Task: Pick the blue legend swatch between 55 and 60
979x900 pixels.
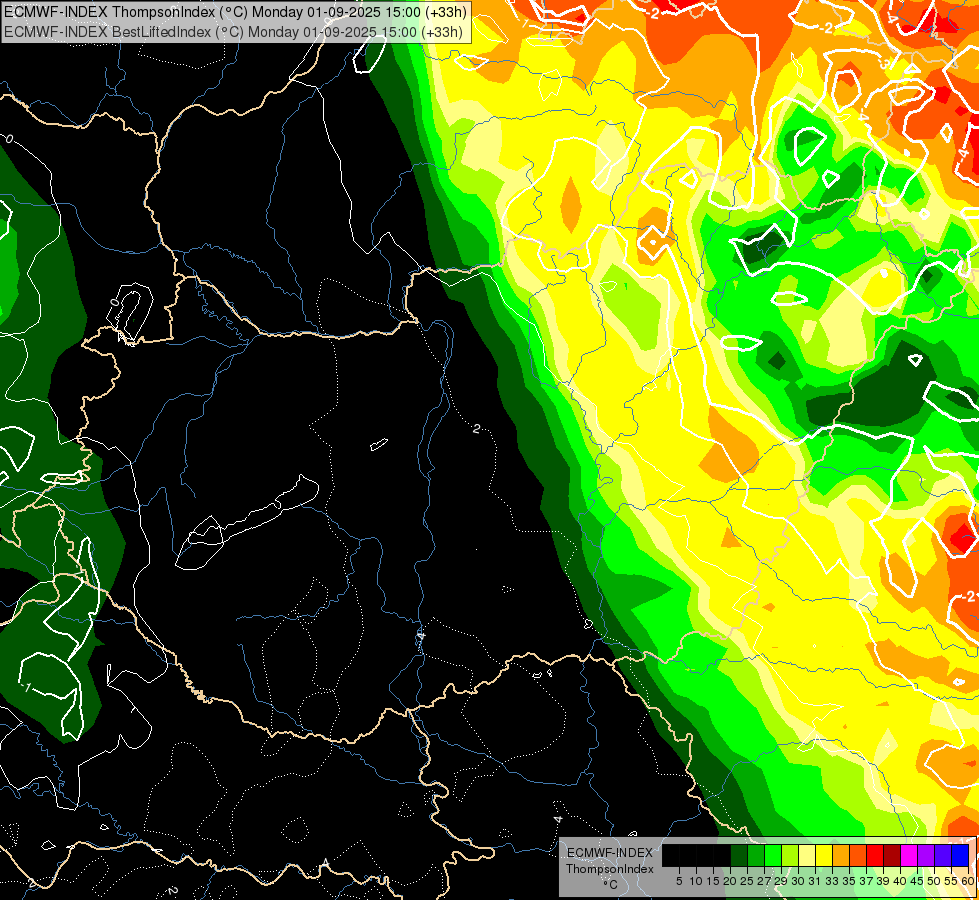Action: (960, 855)
